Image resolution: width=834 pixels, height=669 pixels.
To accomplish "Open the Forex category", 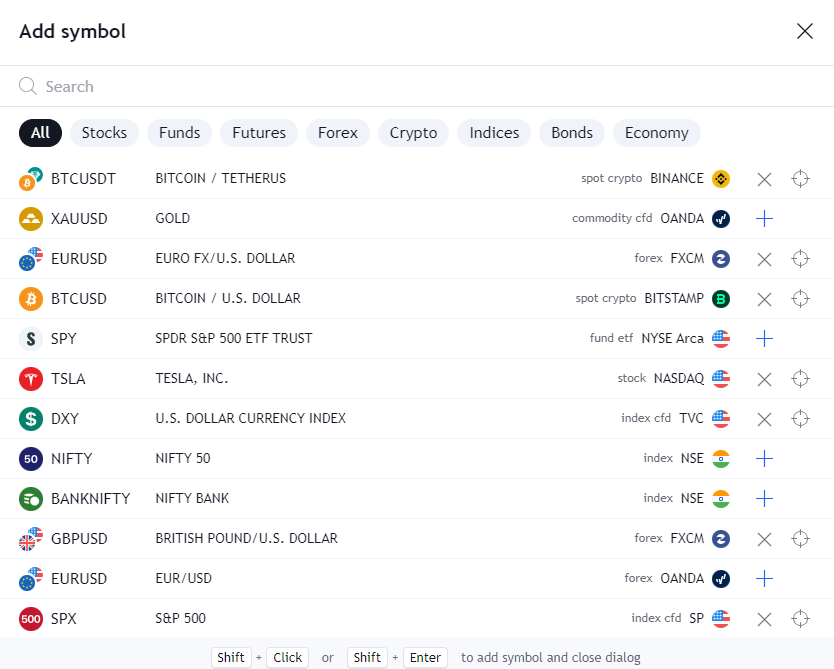I will click(338, 132).
